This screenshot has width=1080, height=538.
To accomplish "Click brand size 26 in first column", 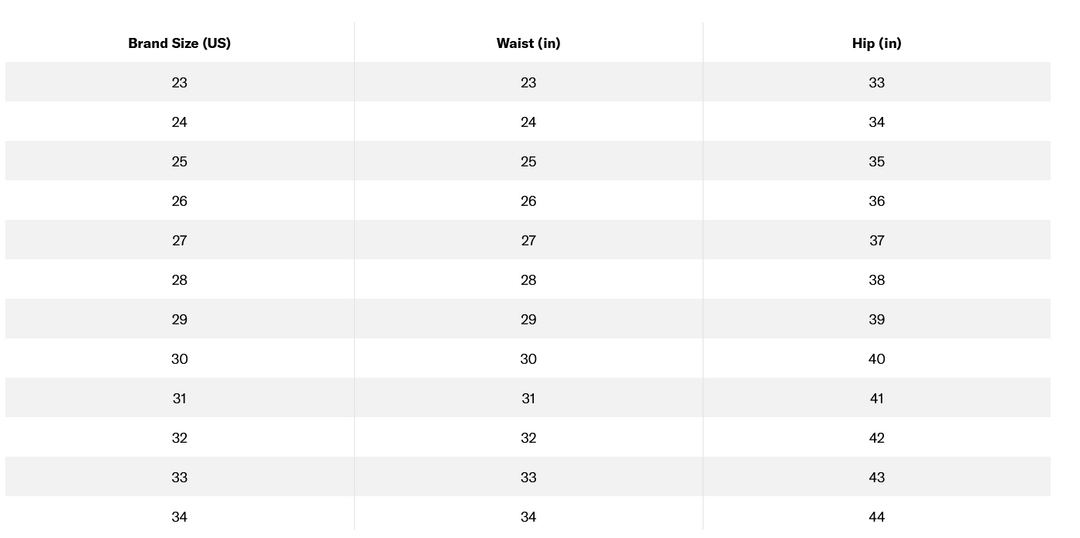I will [179, 201].
